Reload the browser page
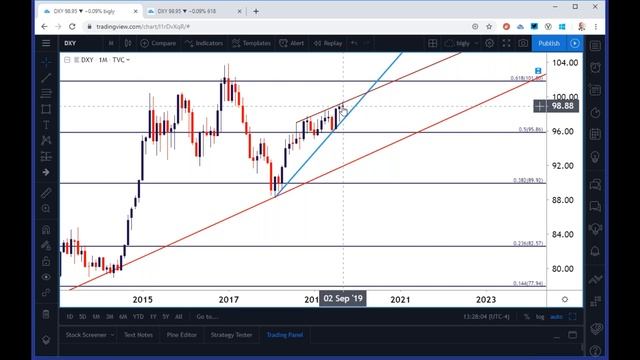Screen dimensions: 640x360 click(x=72, y=27)
